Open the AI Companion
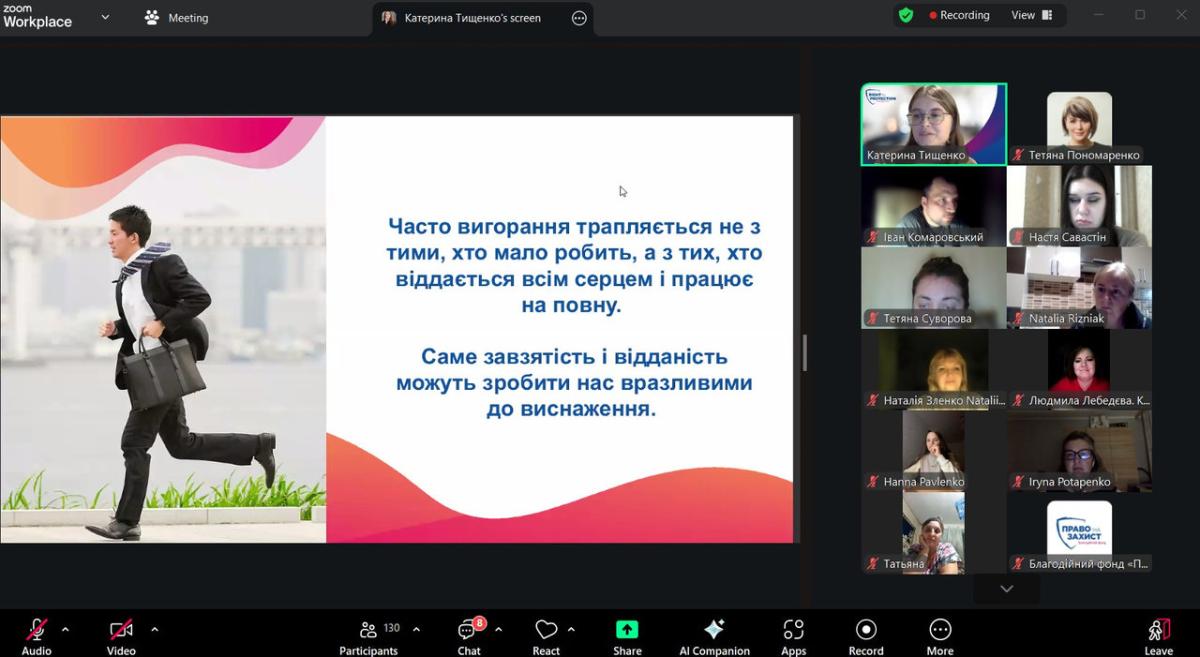The image size is (1200, 657). click(x=714, y=636)
